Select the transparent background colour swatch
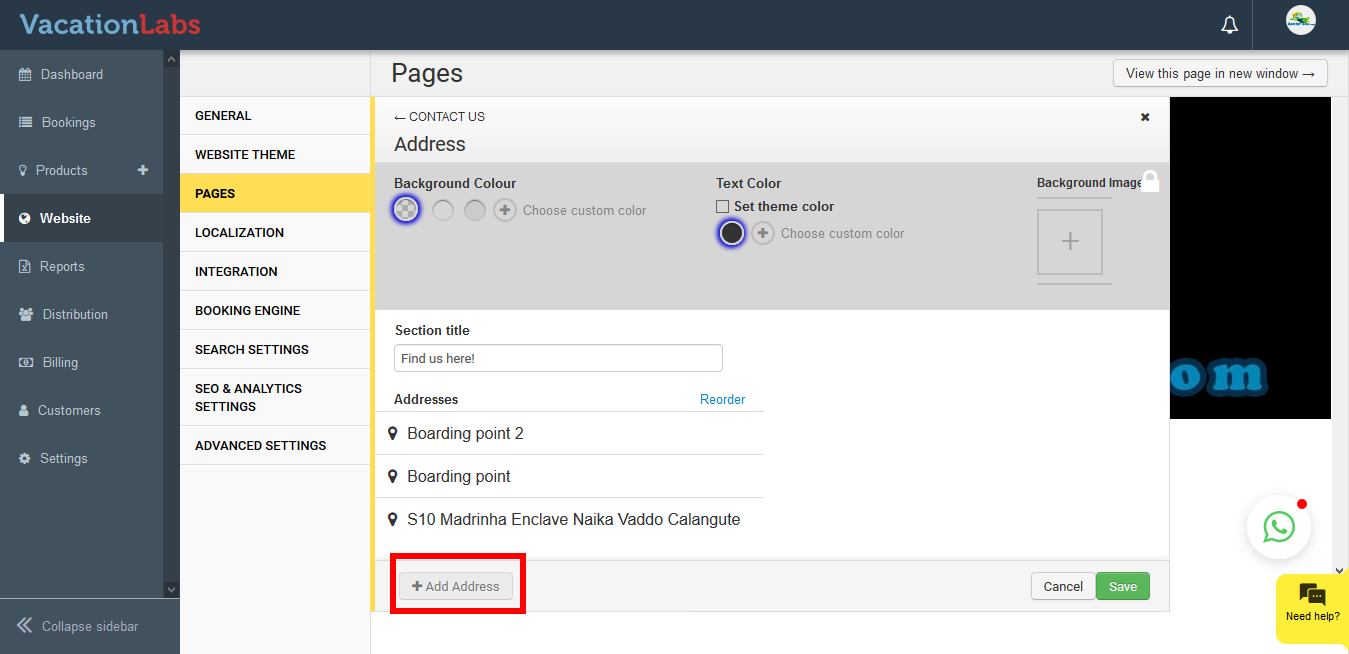The width and height of the screenshot is (1349, 654). [x=406, y=210]
